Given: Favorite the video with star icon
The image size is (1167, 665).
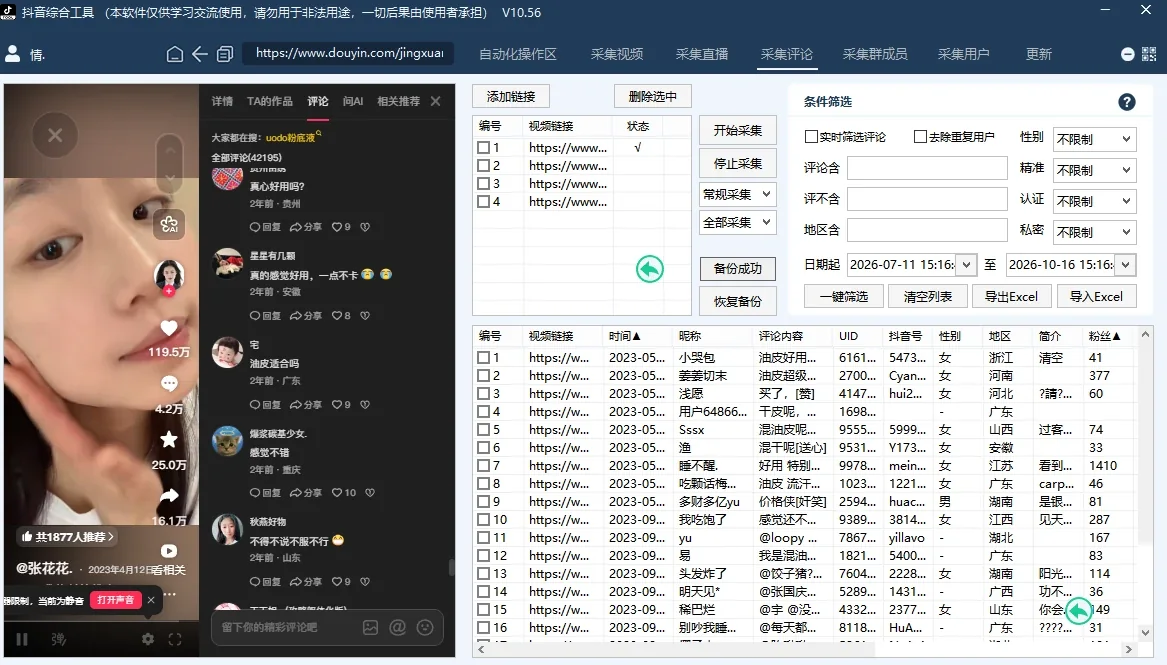Looking at the screenshot, I should [169, 440].
